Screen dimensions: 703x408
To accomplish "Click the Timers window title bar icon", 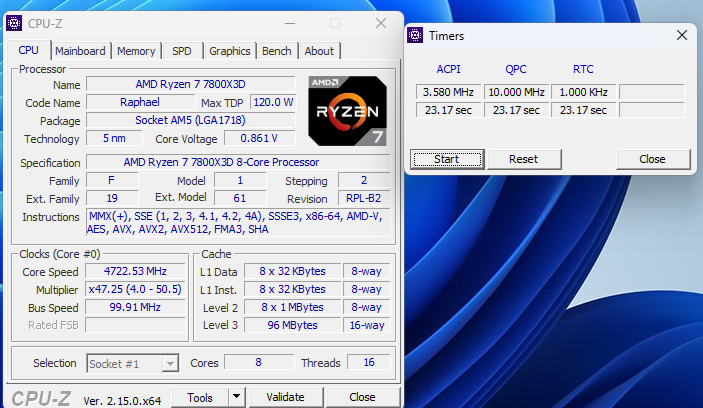I will coord(415,35).
